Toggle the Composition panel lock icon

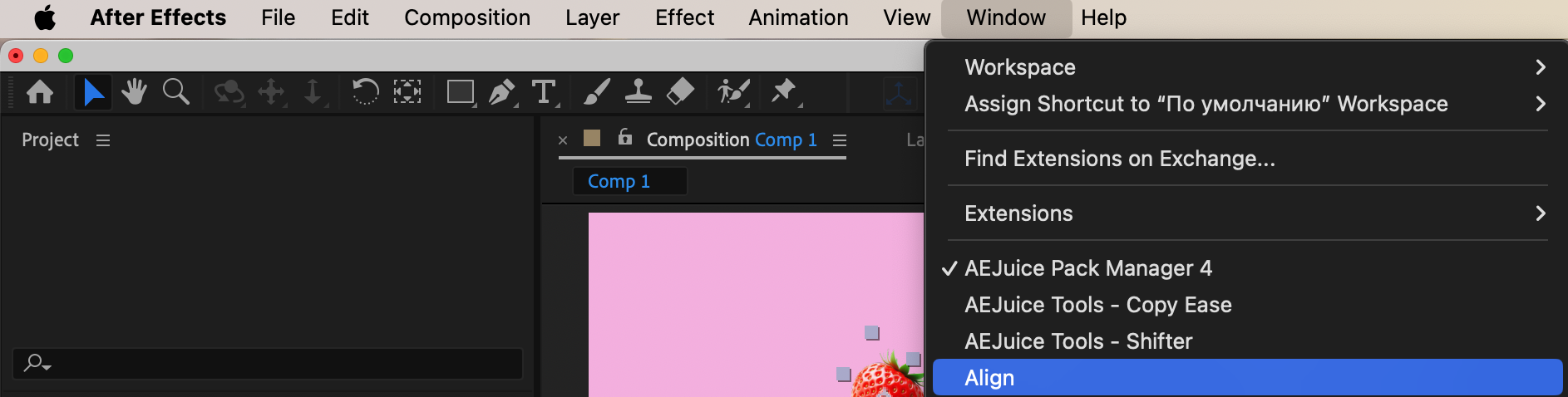pos(625,138)
